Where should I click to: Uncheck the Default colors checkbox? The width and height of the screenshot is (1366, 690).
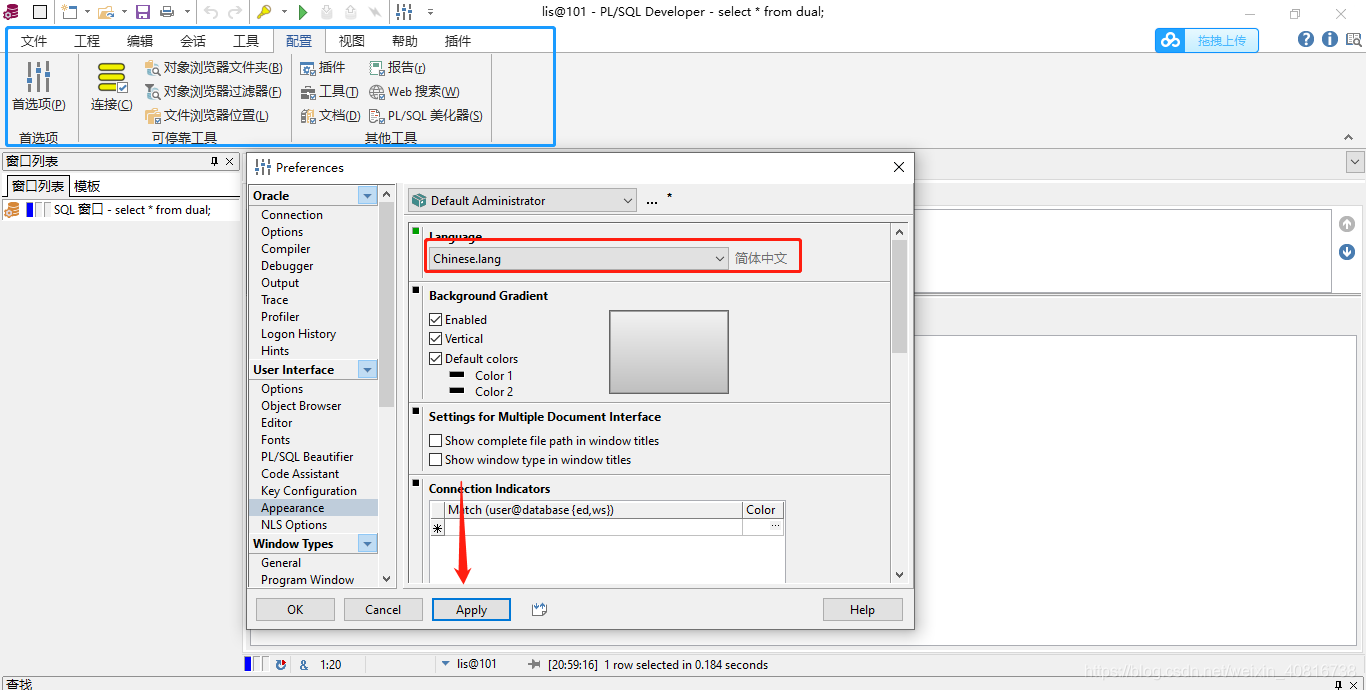coord(435,358)
